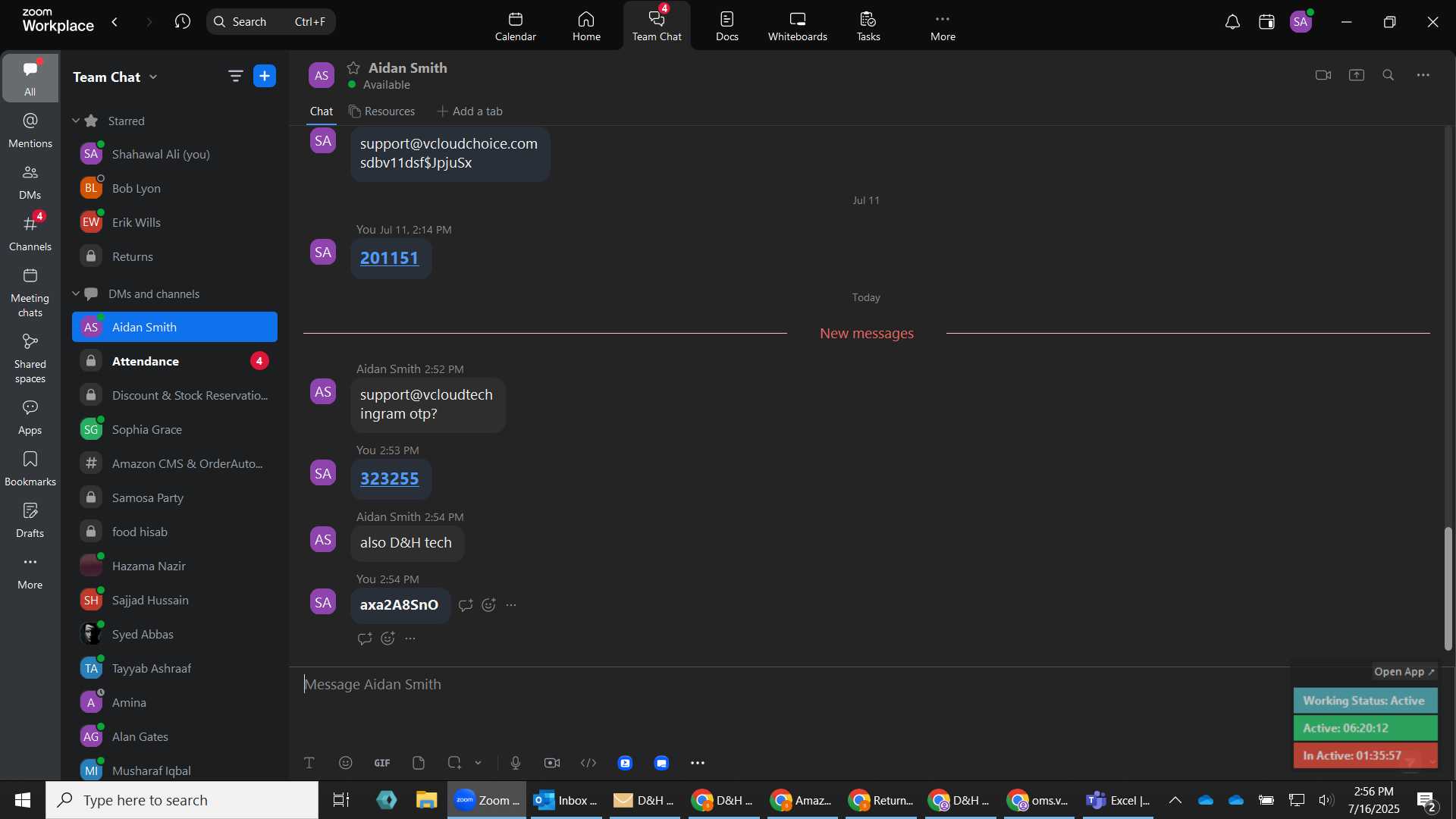Open Bookmarks in the left sidebar
1456x819 pixels.
coord(30,469)
